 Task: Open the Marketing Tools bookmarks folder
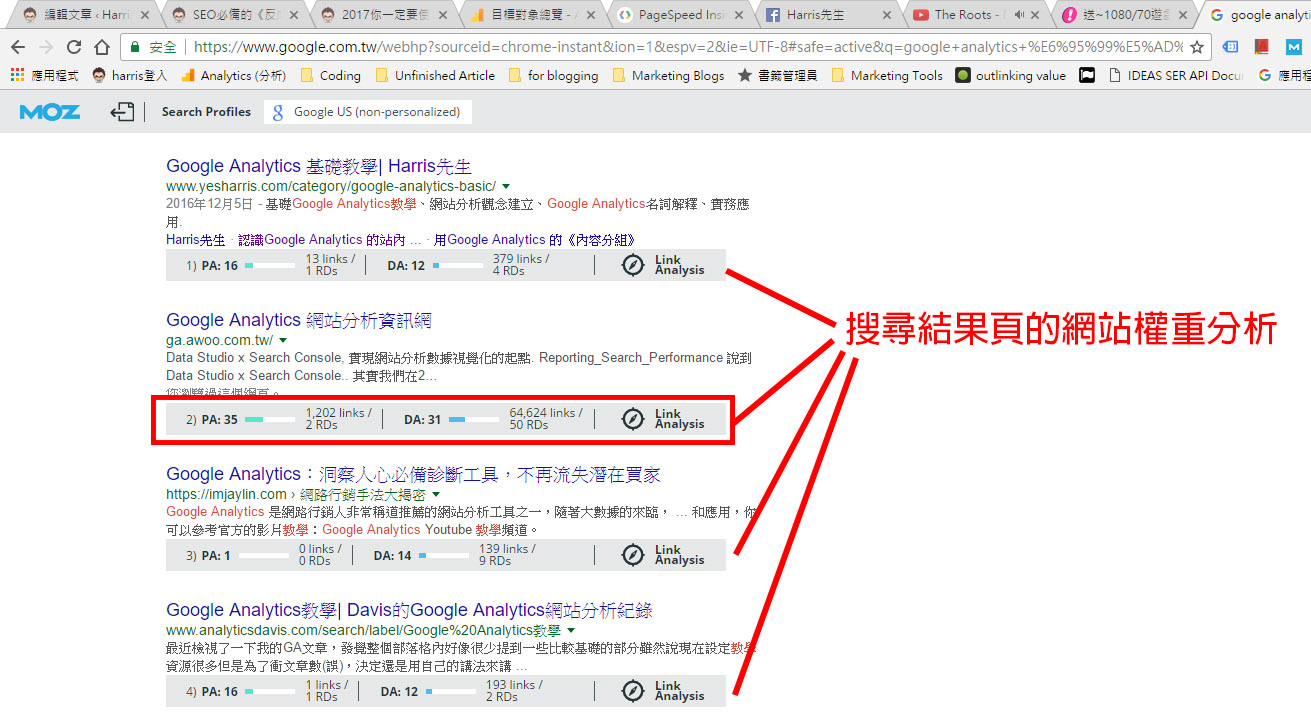(887, 75)
